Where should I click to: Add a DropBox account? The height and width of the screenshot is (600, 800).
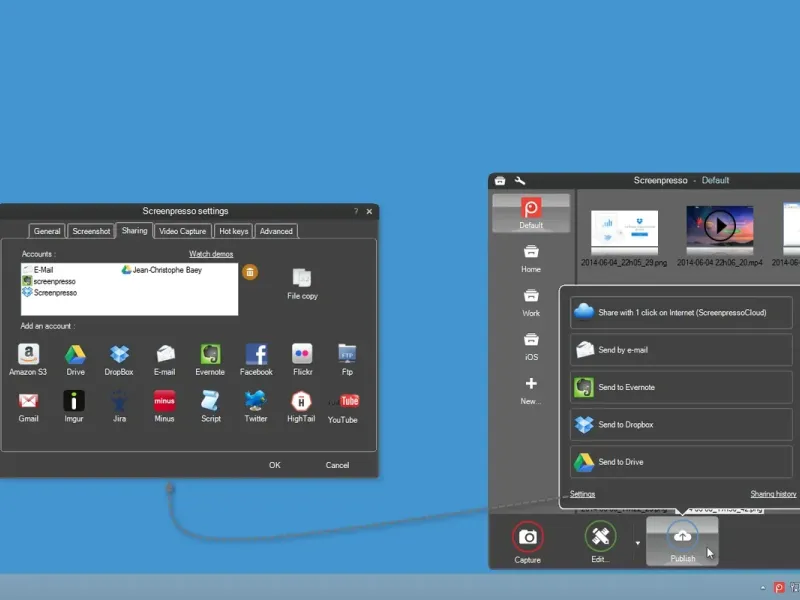pos(119,359)
